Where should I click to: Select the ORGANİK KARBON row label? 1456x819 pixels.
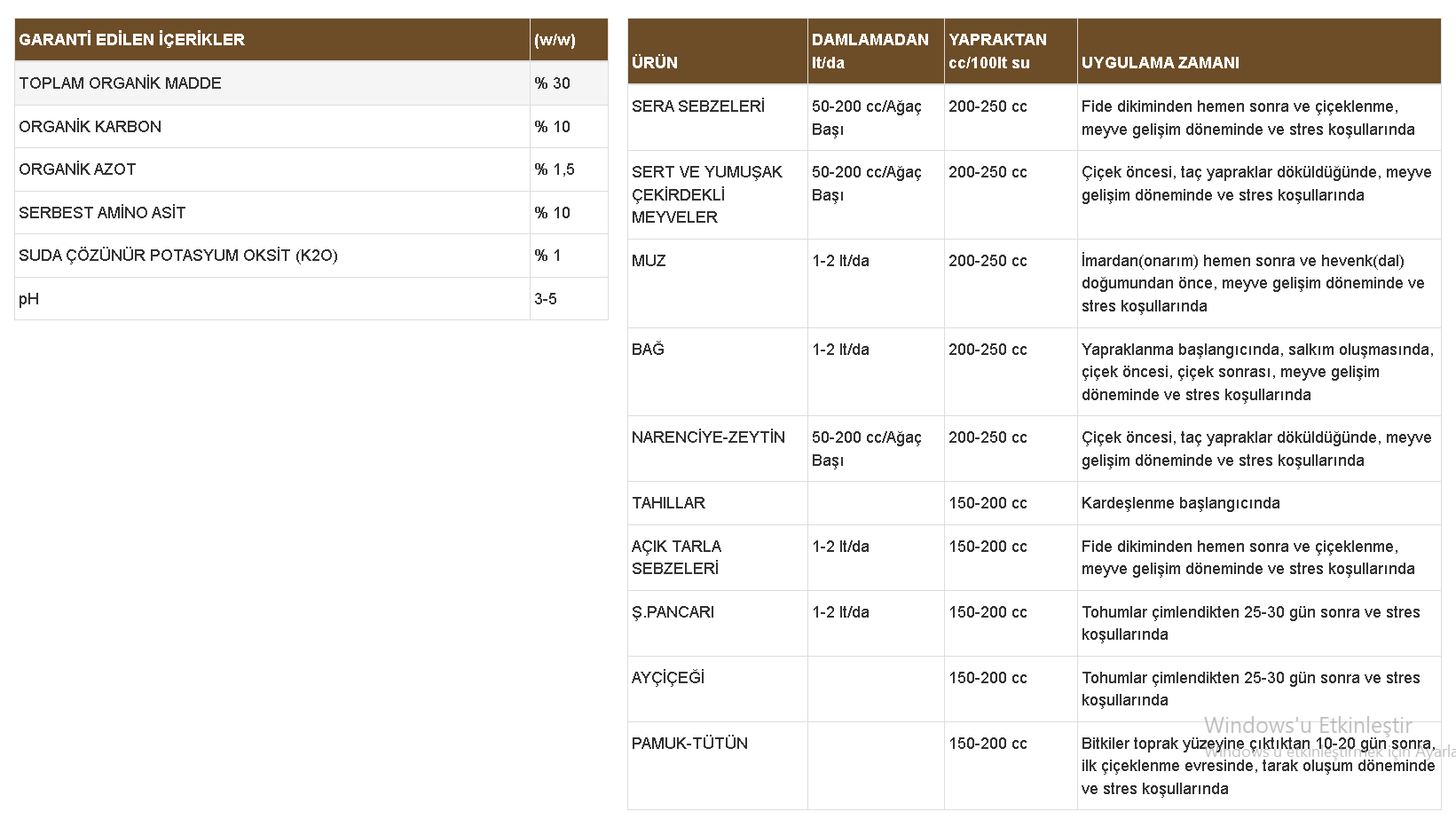click(90, 127)
